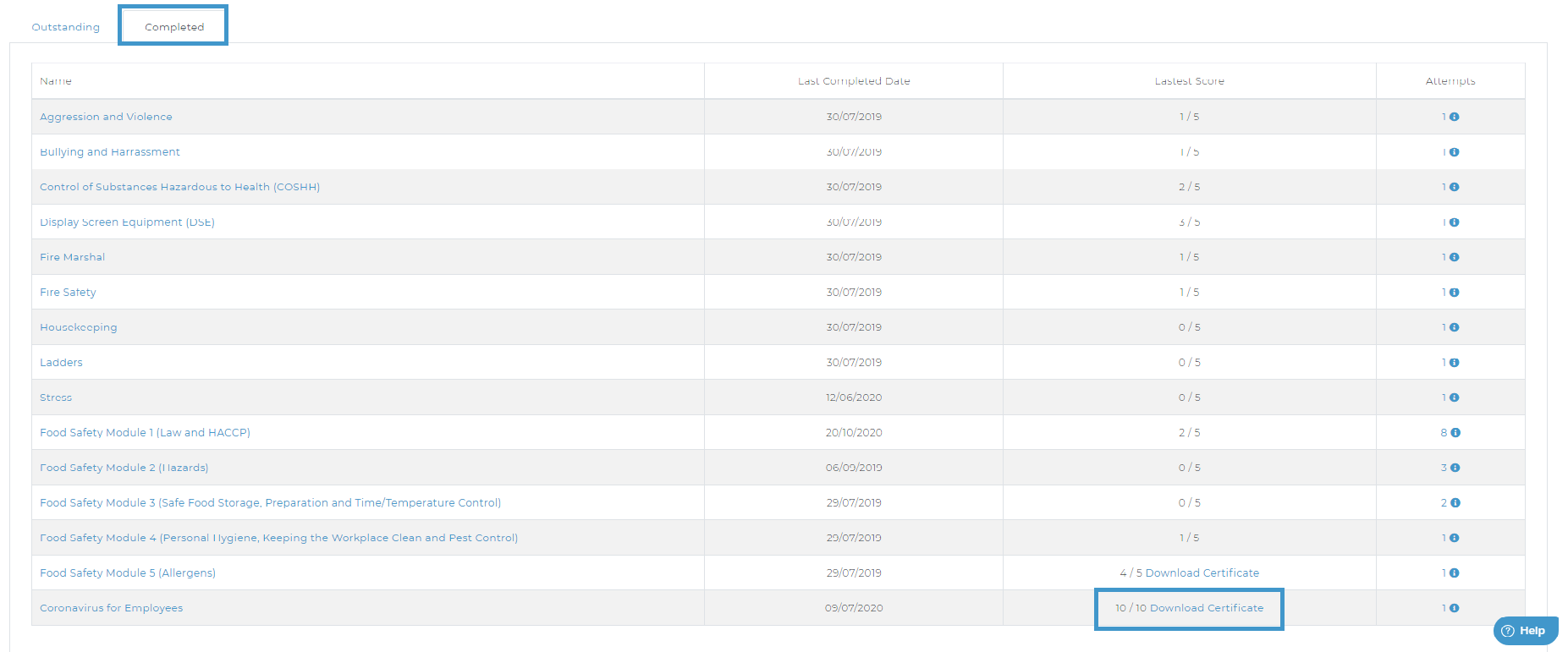Click info icon in Ladders row
This screenshot has width=1568, height=652.
(1454, 363)
